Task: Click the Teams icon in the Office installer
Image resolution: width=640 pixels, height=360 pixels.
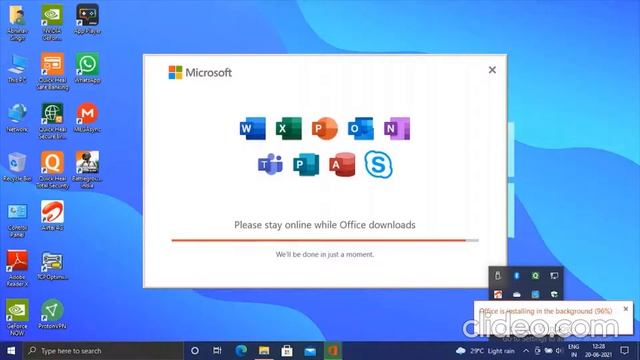Action: coord(270,164)
